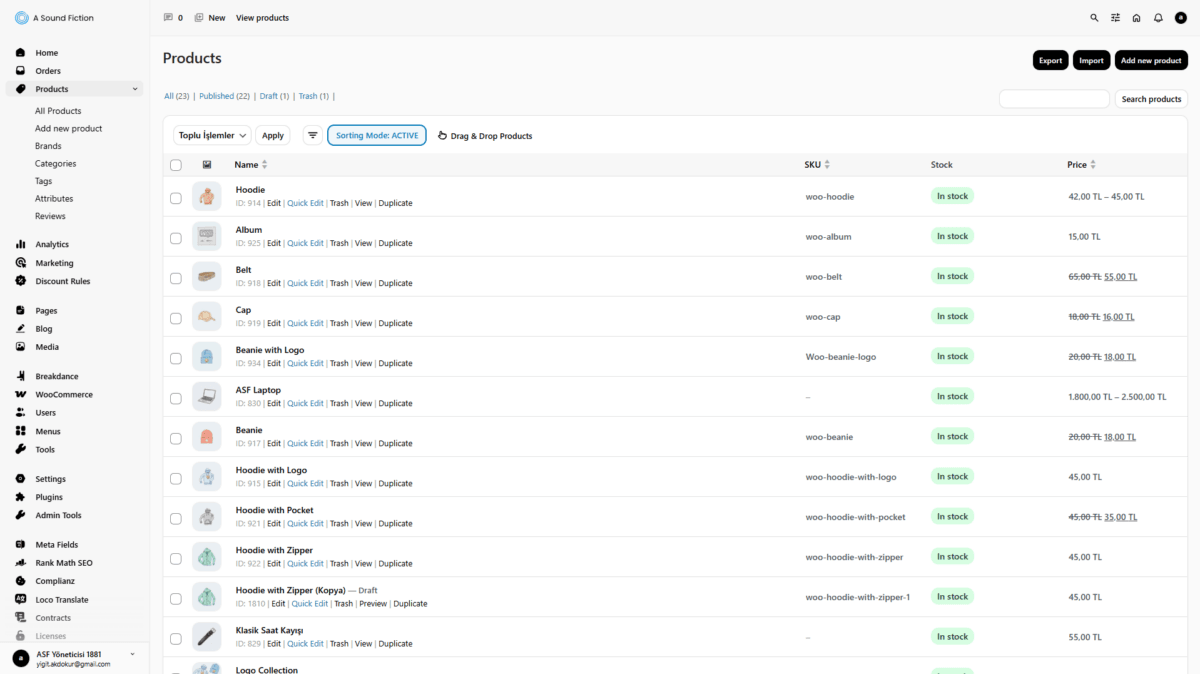Click Quick Edit link for Album

305,243
